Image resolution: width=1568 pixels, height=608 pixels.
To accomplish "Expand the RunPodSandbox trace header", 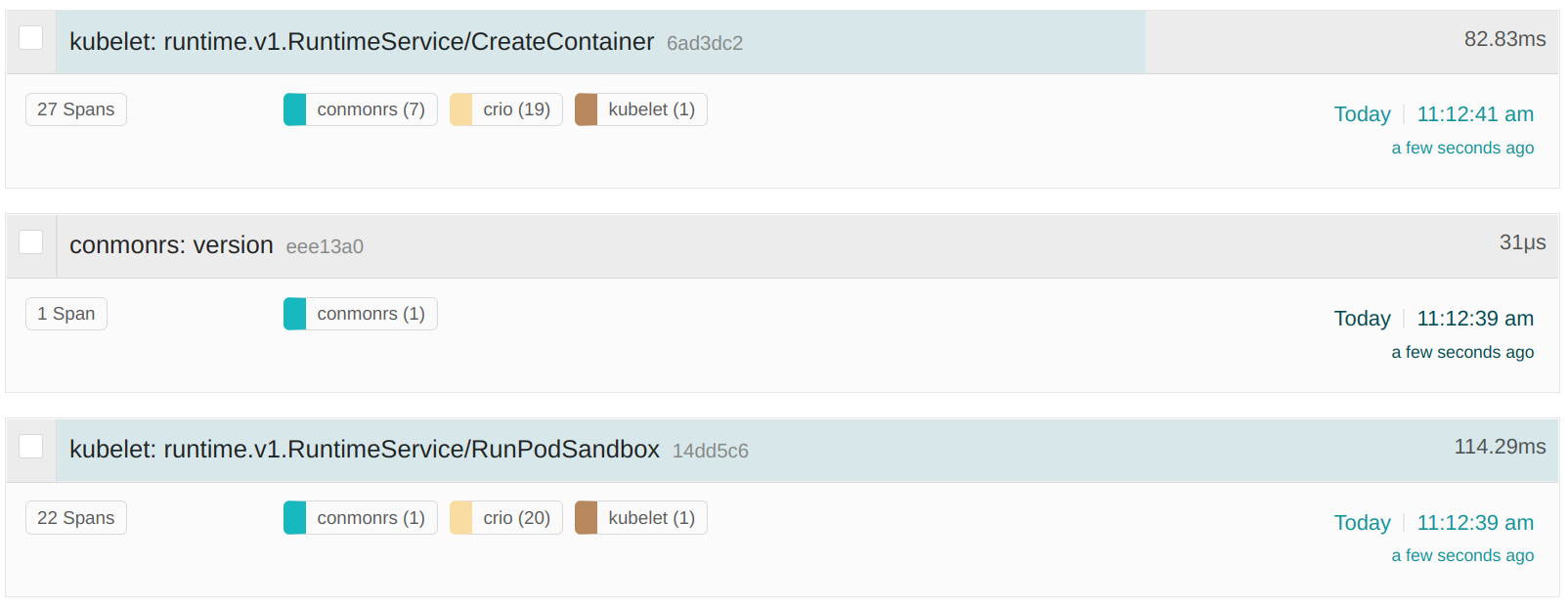I will pyautogui.click(x=363, y=450).
